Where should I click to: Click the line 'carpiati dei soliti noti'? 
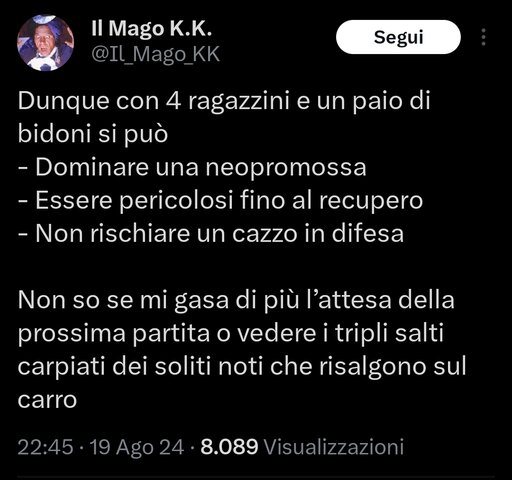(x=242, y=367)
